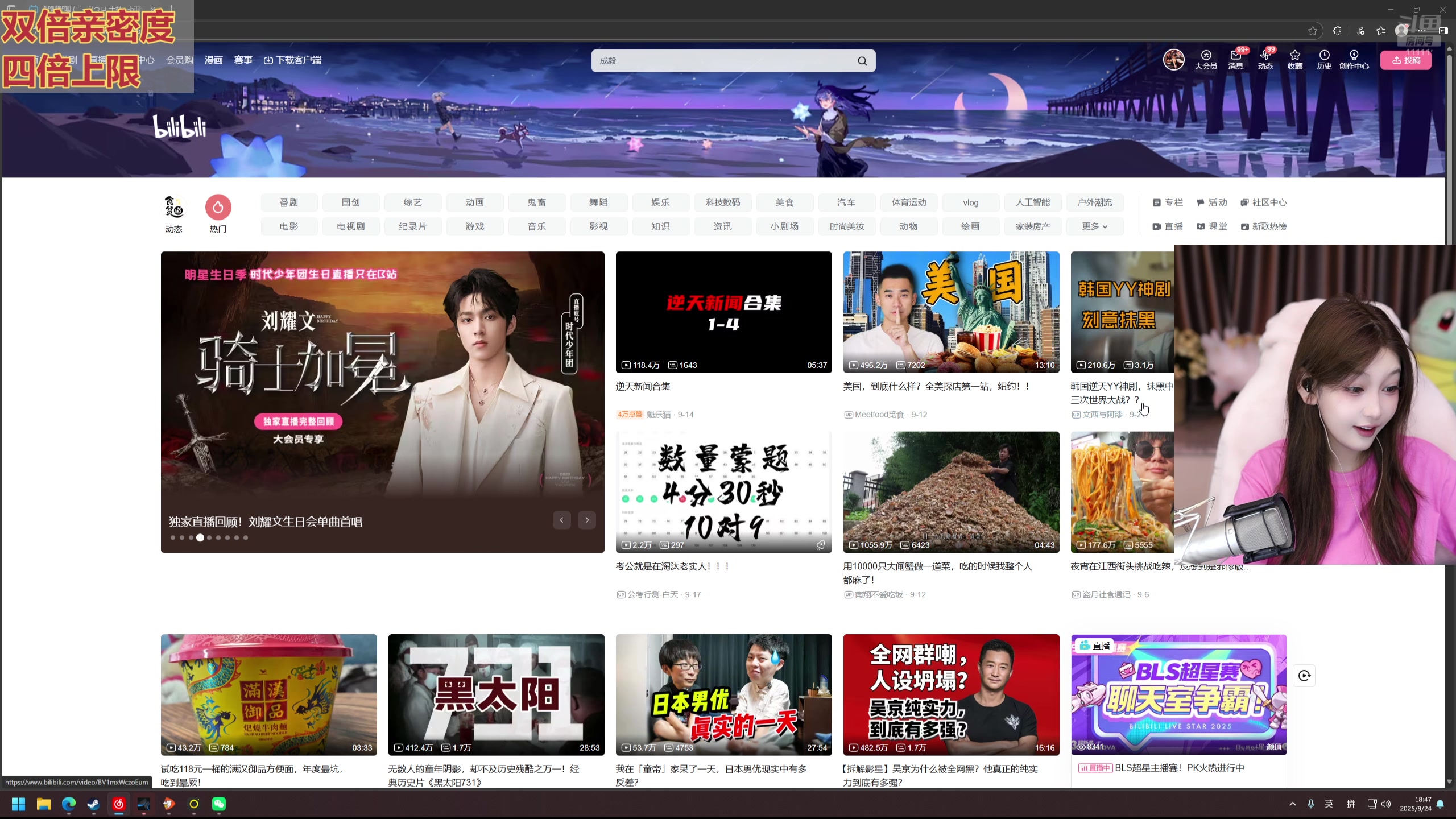The width and height of the screenshot is (1456, 819).
Task: Click the 刘耀文 carousel banner title
Action: click(266, 522)
